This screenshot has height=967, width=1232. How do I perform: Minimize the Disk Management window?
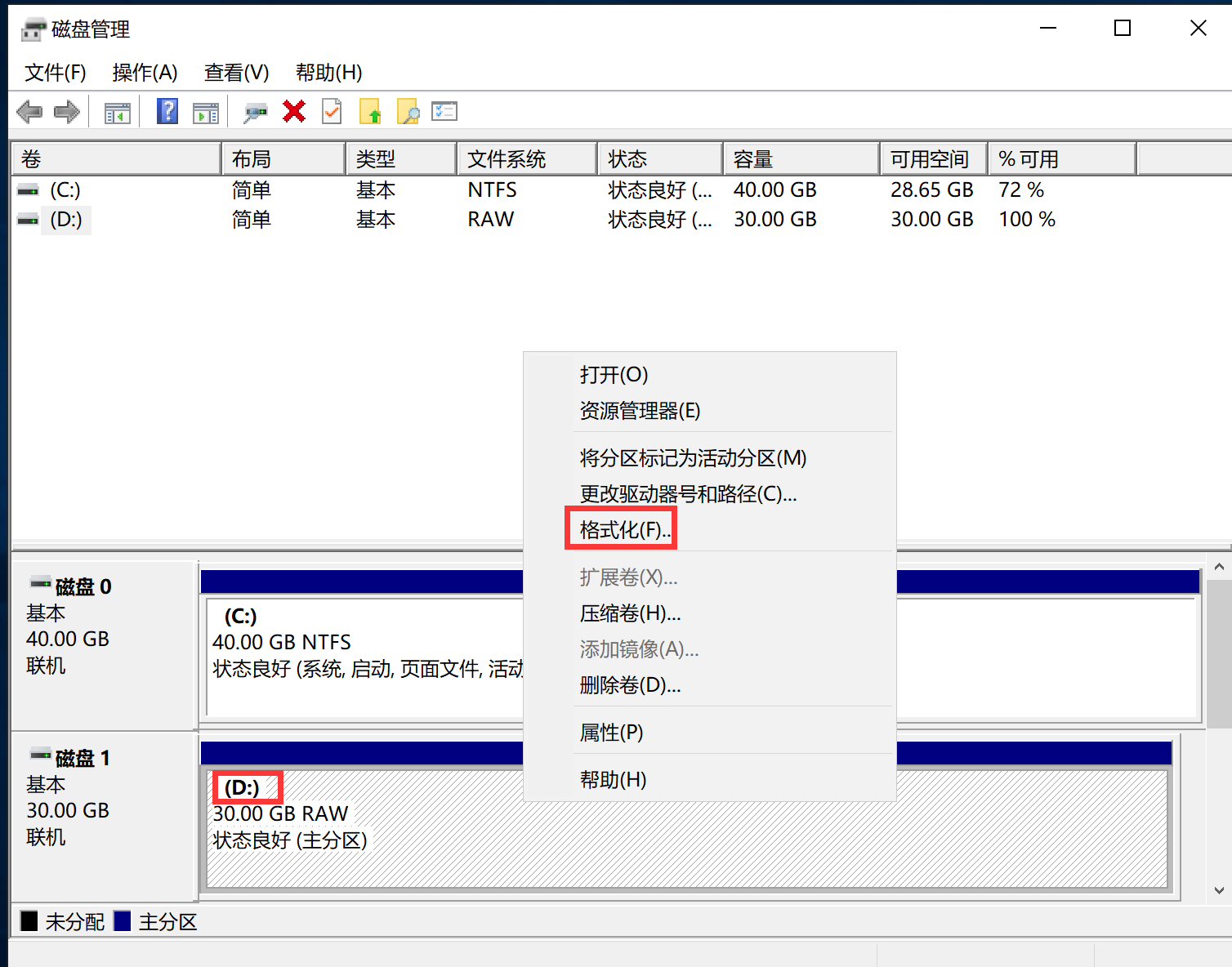[x=1048, y=29]
